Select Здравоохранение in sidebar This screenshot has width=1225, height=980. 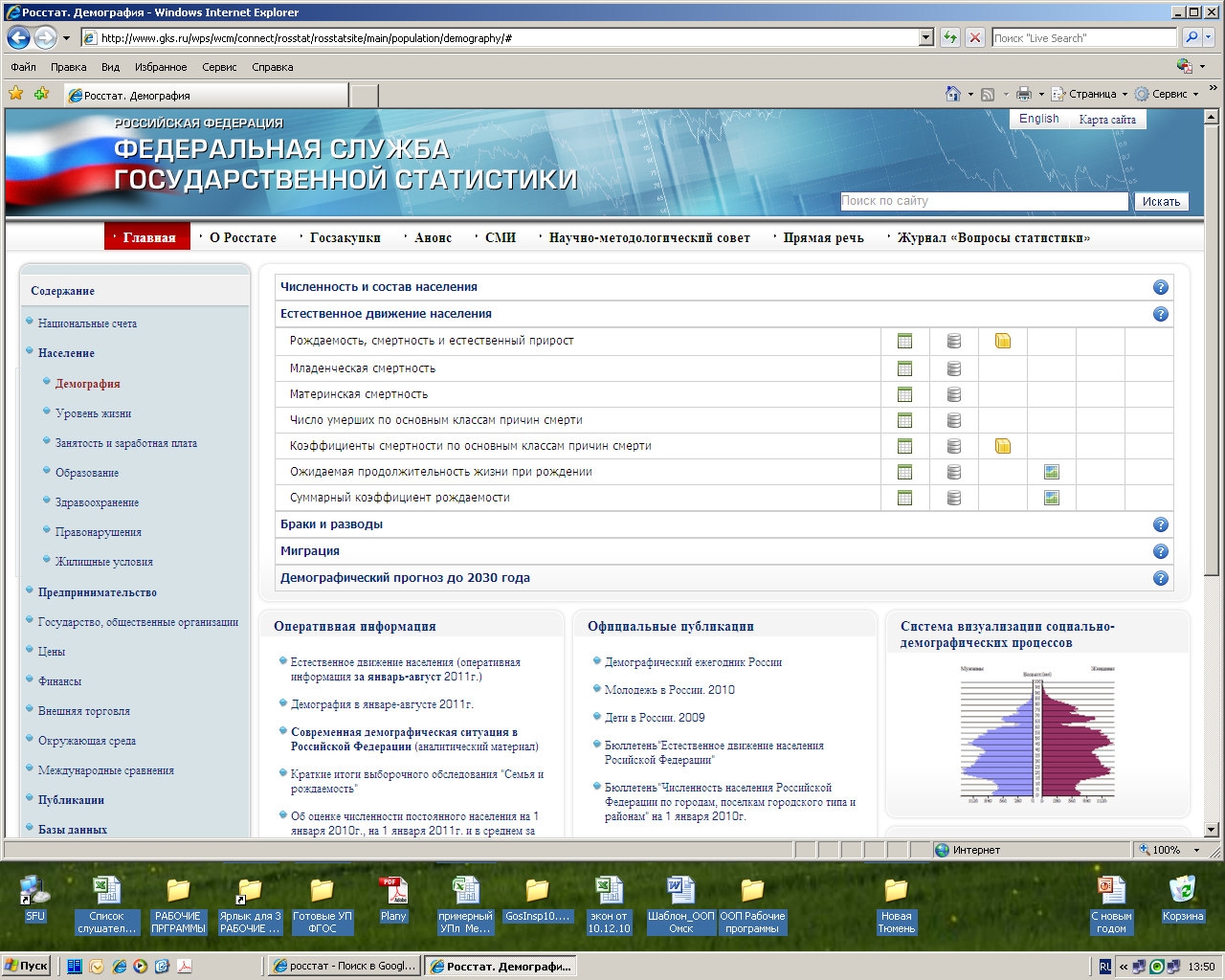point(97,502)
